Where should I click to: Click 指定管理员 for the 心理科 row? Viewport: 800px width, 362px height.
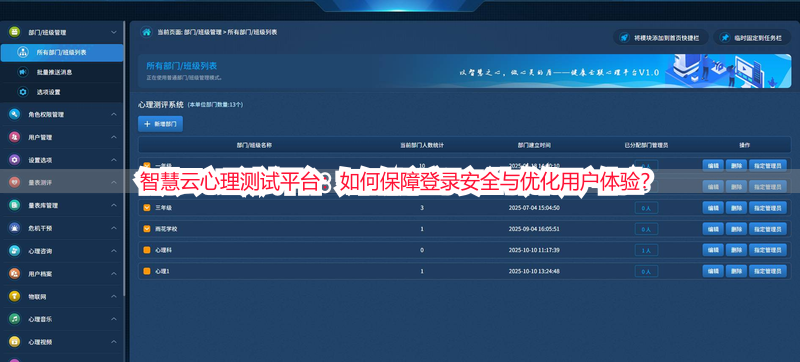coord(768,250)
